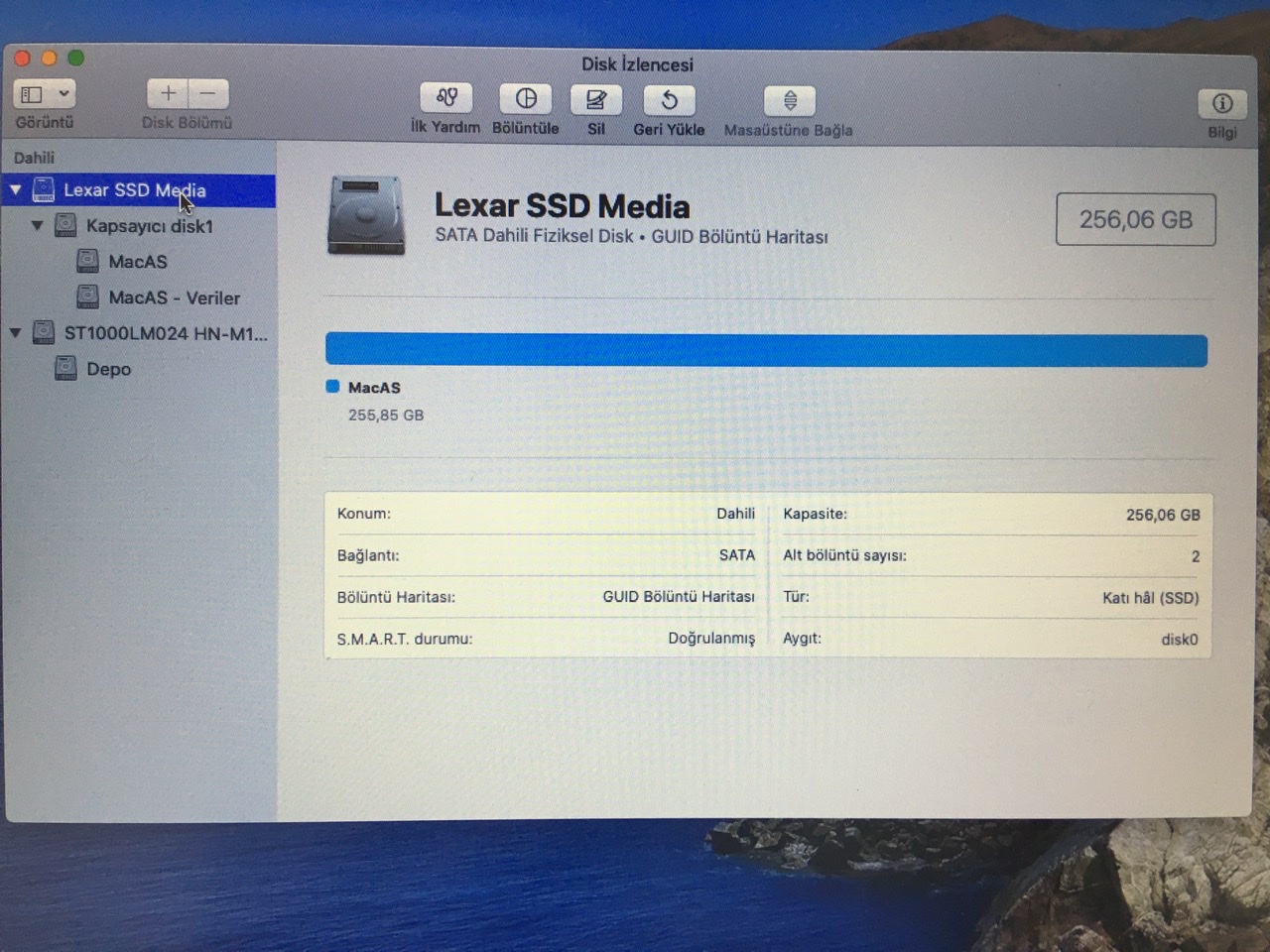Open the Bölüntüle partition tool
This screenshot has height=952, width=1270.
[x=525, y=98]
